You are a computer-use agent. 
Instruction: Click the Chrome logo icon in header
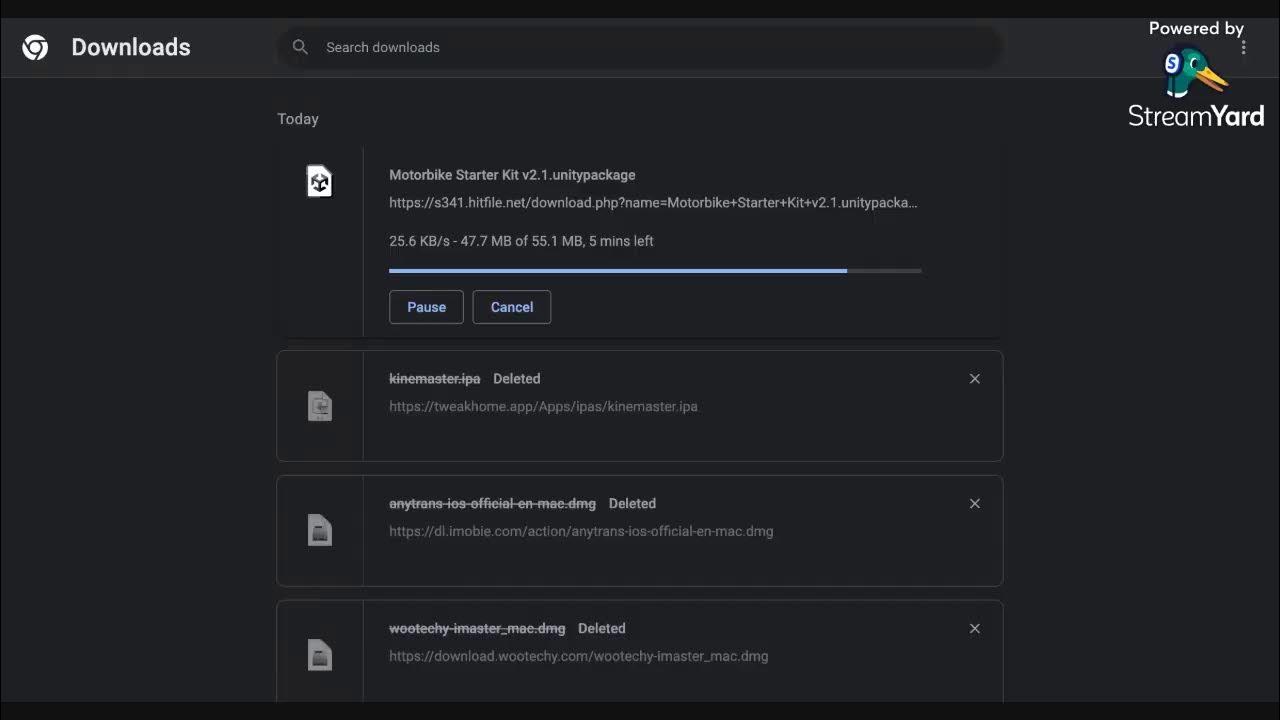click(x=35, y=47)
